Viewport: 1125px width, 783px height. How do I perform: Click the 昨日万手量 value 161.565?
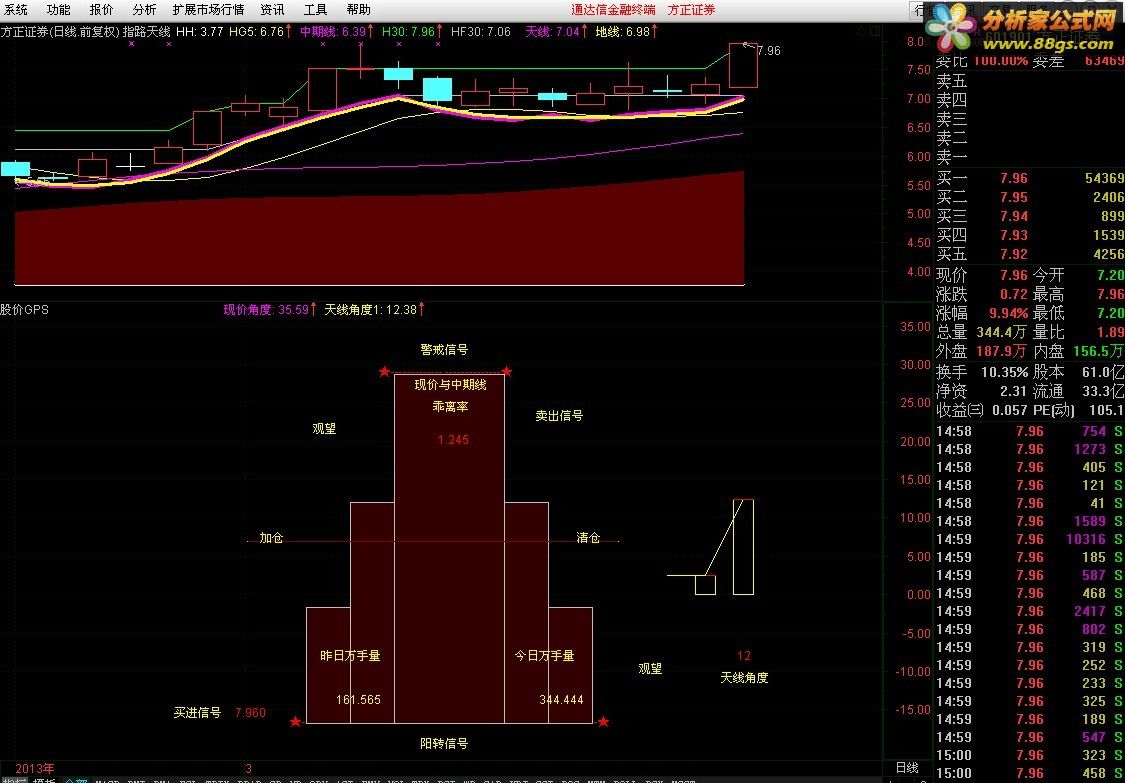click(x=358, y=700)
